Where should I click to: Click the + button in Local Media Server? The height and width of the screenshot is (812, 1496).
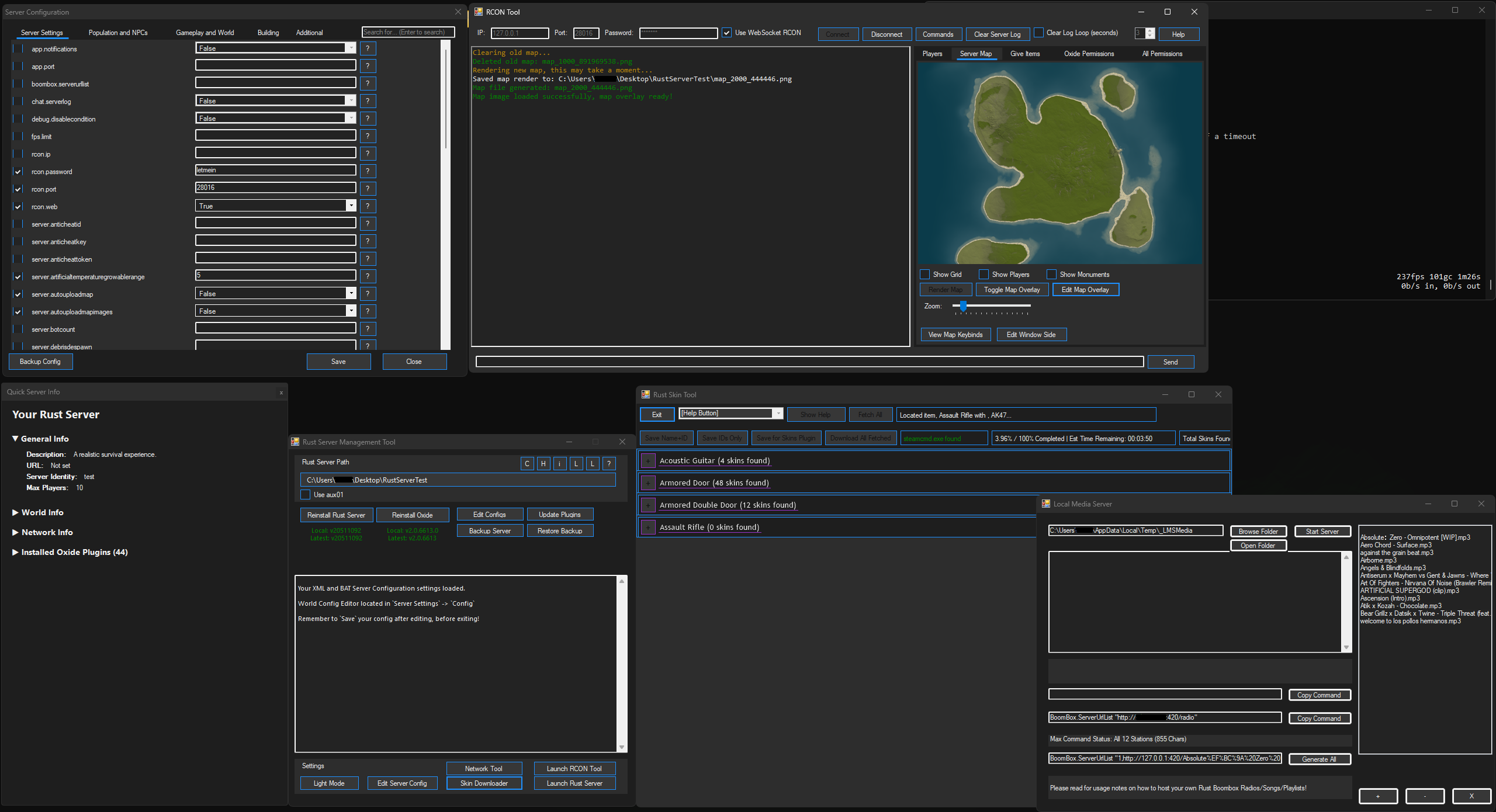(1378, 796)
